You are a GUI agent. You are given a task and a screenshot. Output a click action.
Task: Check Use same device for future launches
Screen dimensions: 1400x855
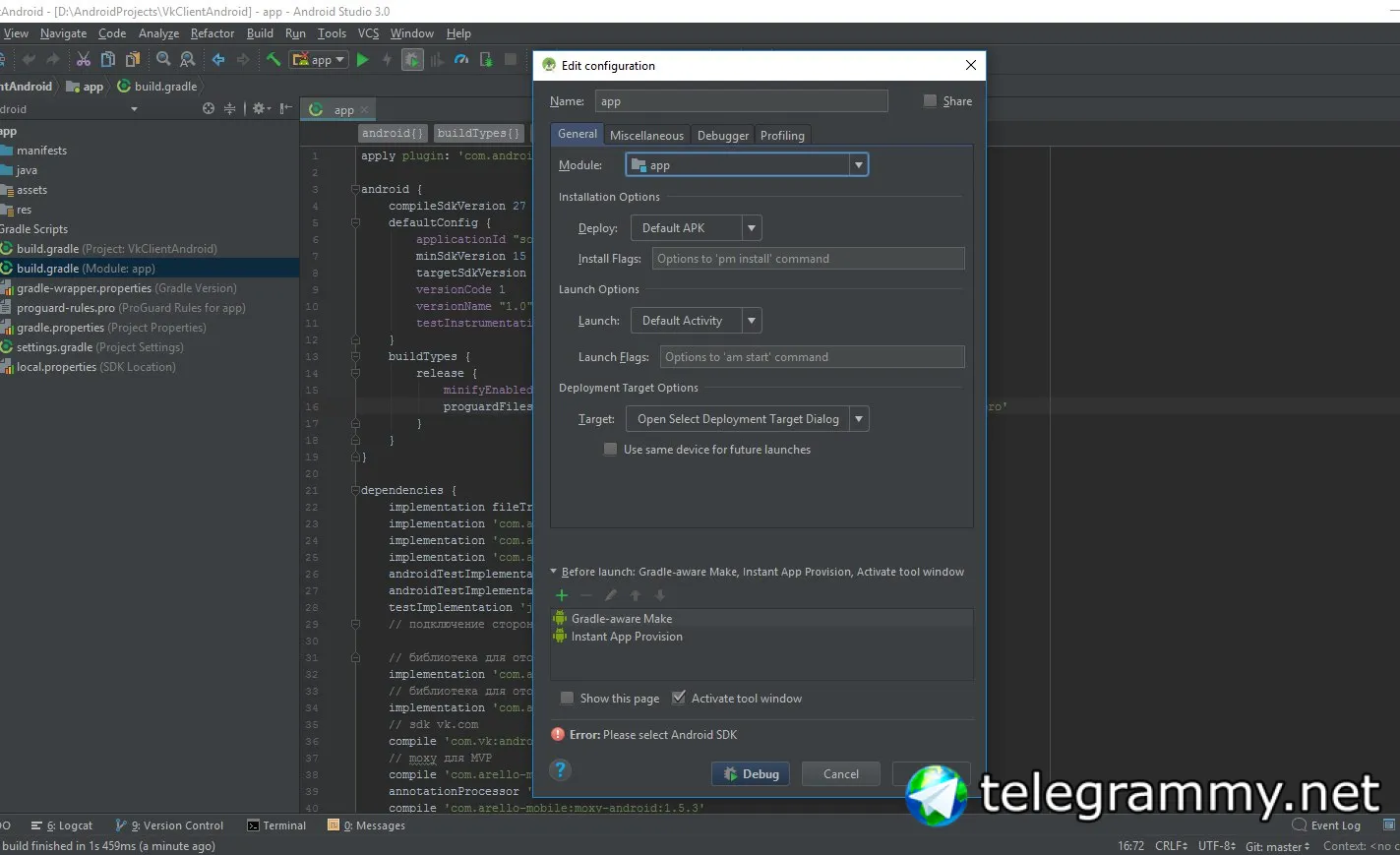[610, 450]
